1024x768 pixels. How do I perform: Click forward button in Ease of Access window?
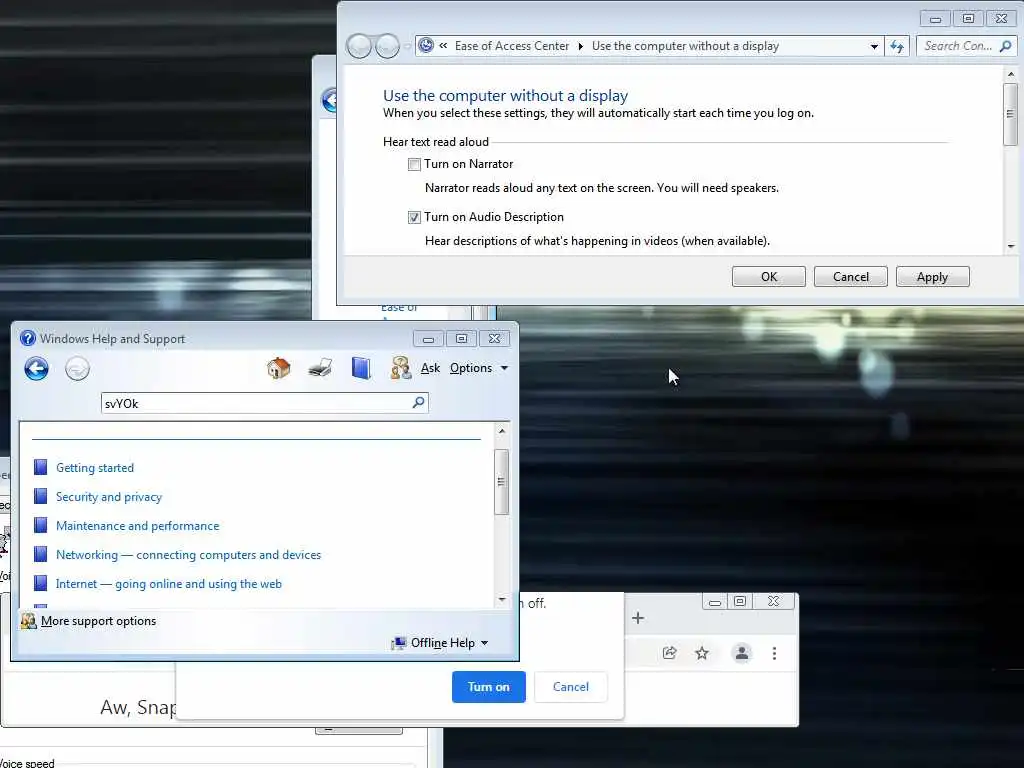pyautogui.click(x=387, y=46)
